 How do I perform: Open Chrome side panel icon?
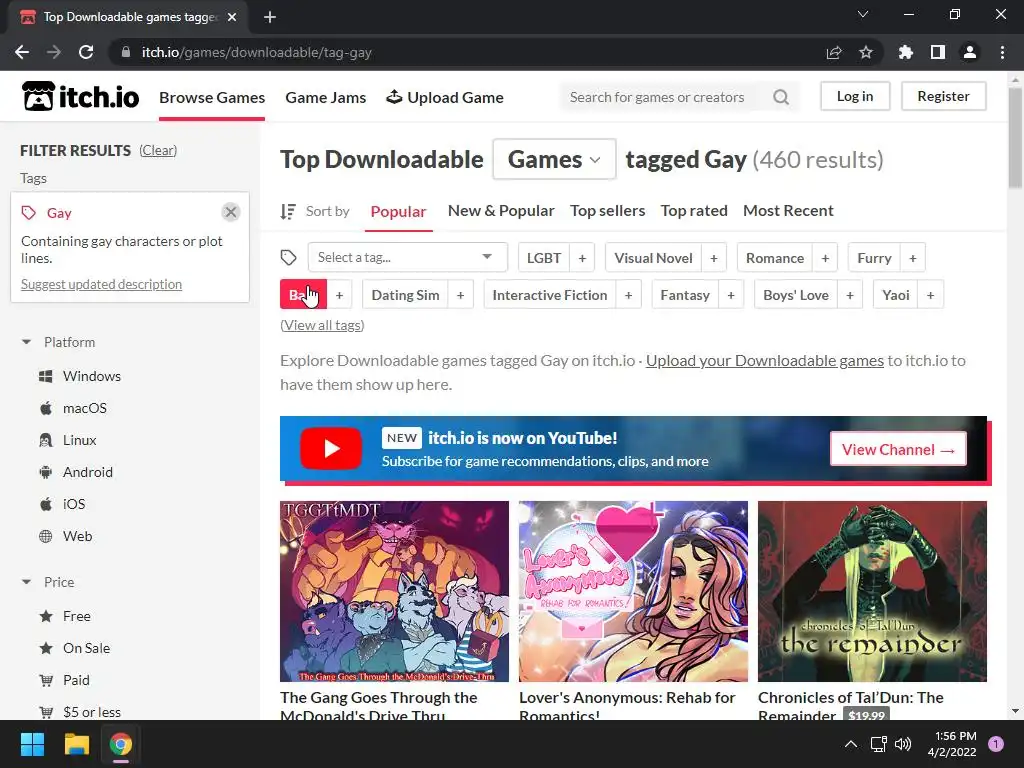point(938,52)
